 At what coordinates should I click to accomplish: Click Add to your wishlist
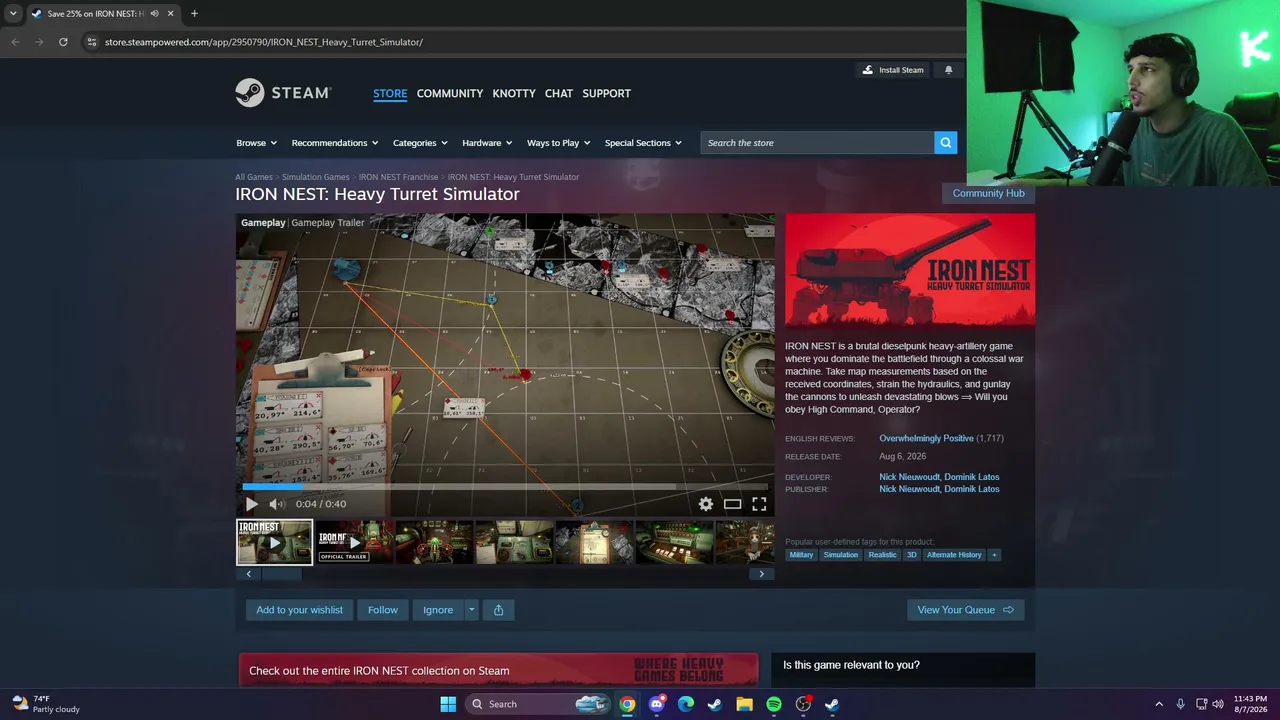click(x=299, y=610)
